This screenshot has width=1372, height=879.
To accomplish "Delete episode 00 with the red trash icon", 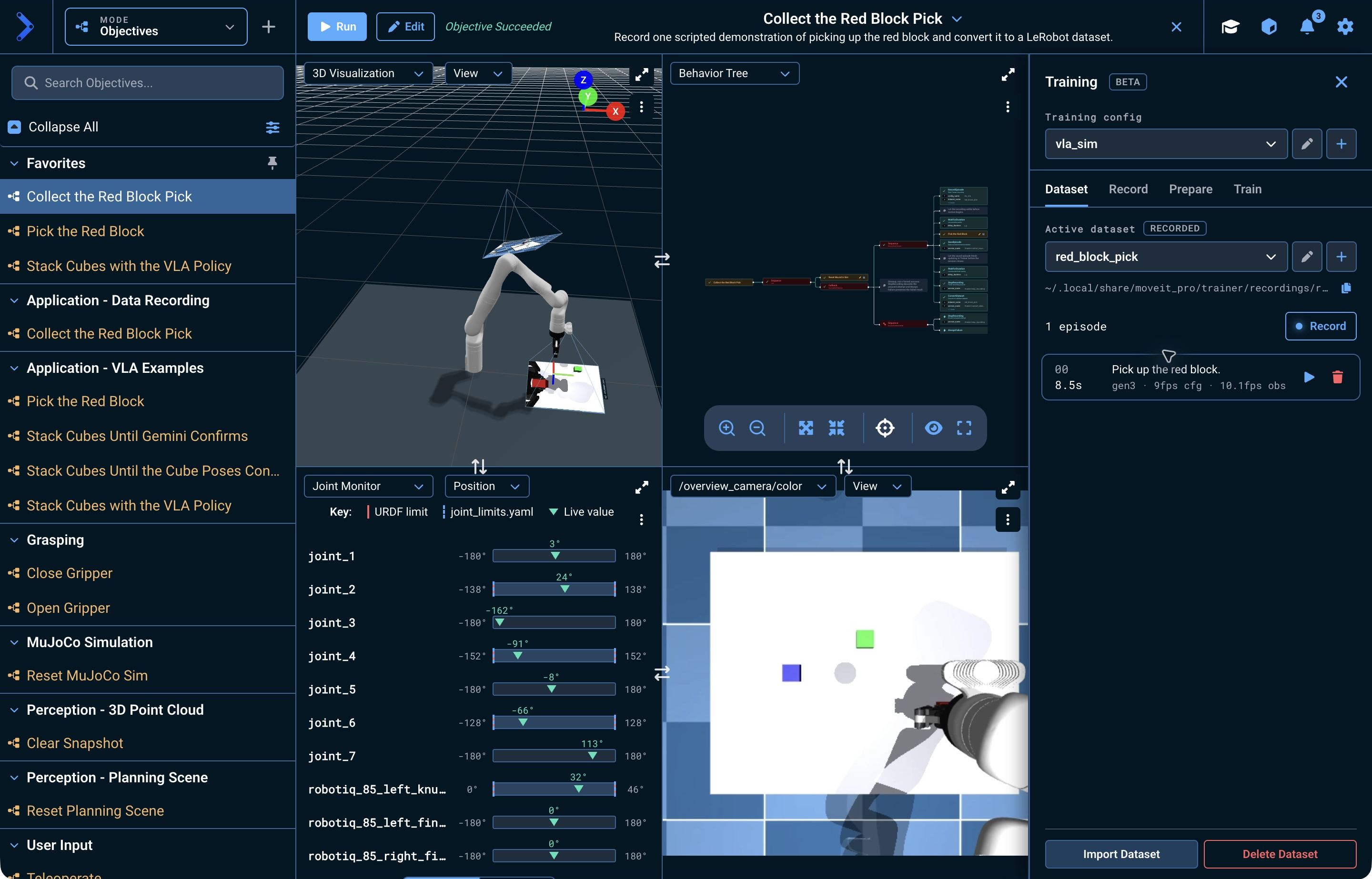I will pos(1337,377).
